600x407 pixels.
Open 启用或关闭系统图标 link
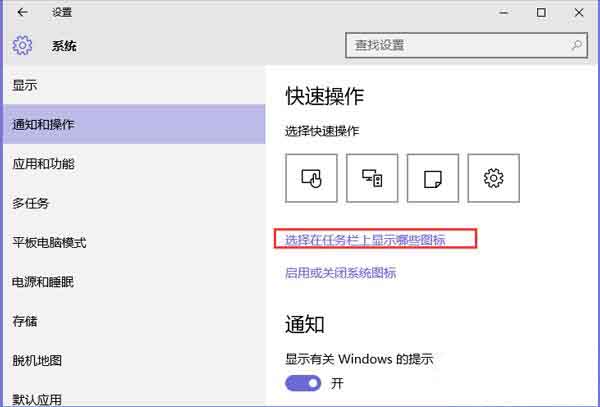(340, 273)
